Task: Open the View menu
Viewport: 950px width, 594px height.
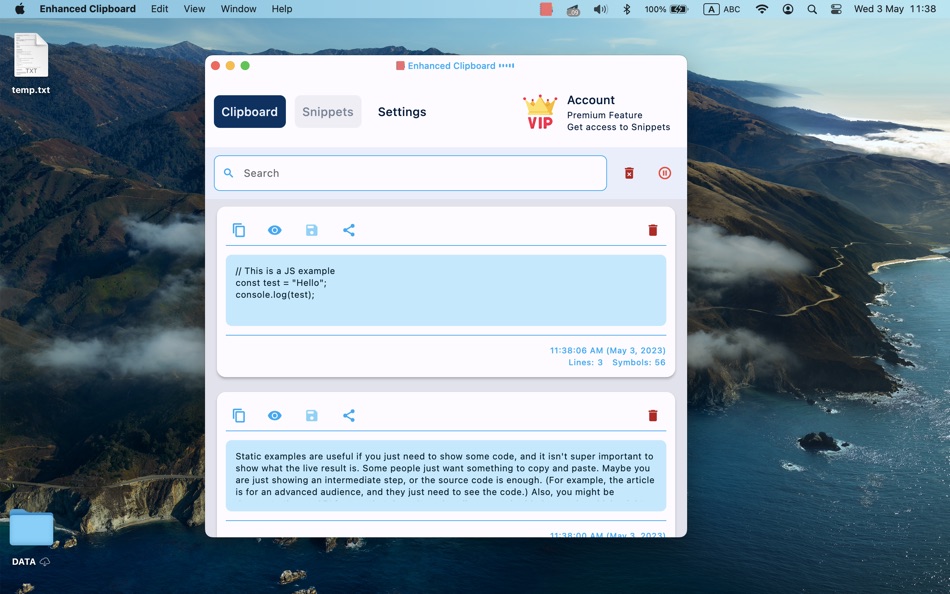Action: pos(194,9)
